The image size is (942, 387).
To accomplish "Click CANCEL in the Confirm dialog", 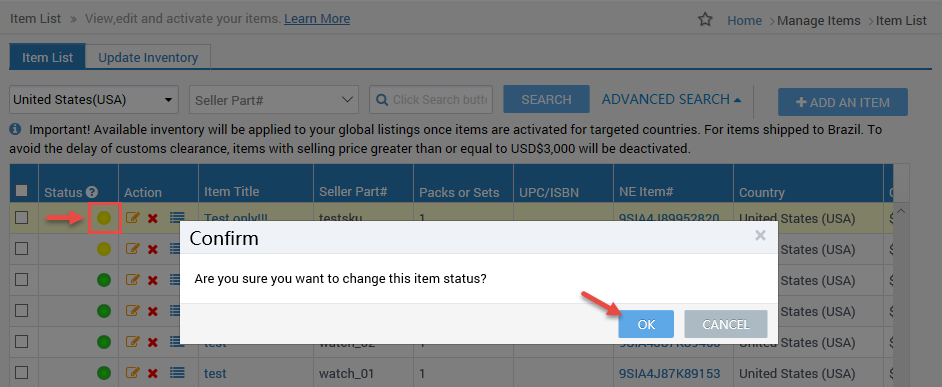I will 726,325.
